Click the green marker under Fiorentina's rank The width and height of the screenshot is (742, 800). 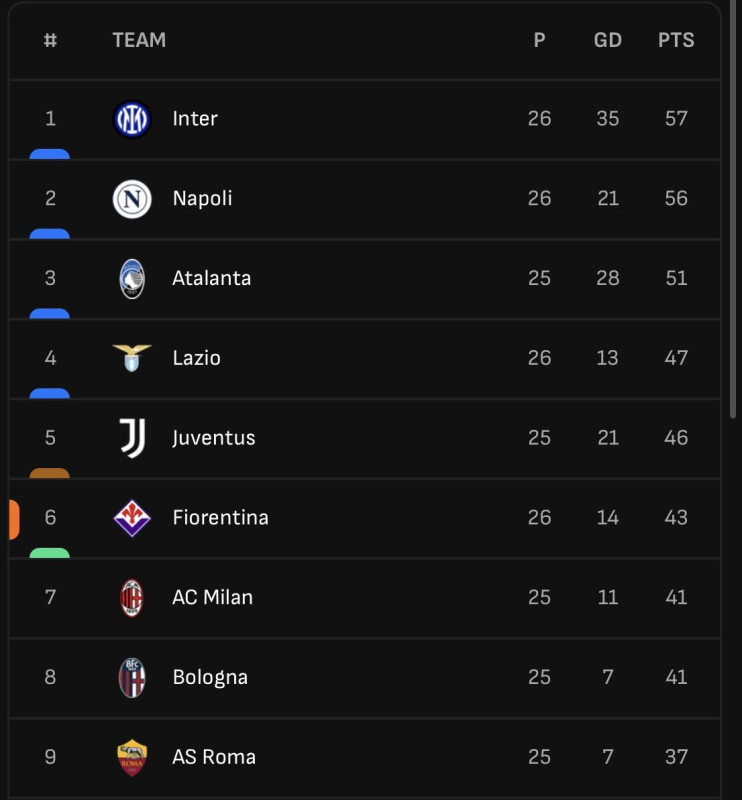click(50, 553)
